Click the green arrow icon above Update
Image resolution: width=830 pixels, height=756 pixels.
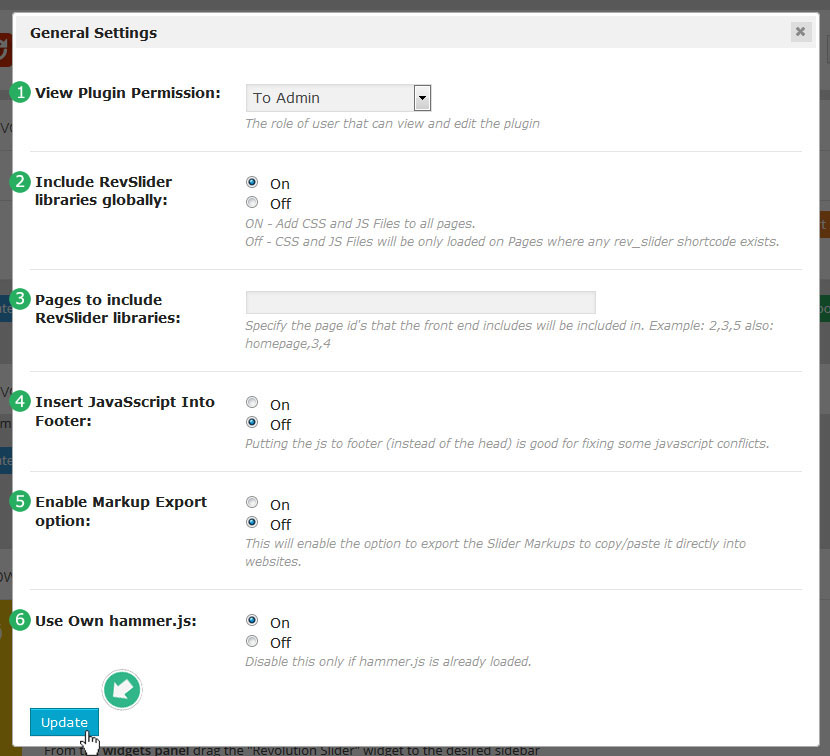click(123, 689)
